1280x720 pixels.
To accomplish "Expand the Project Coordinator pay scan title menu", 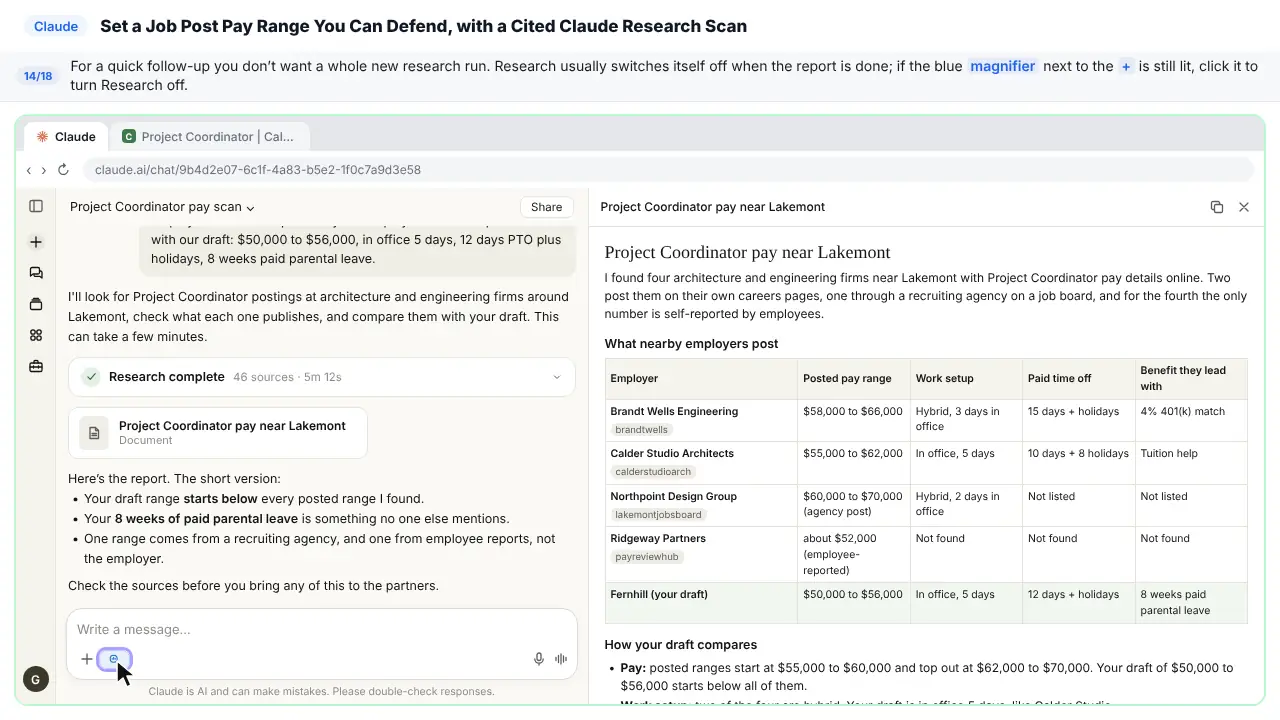I will [163, 207].
